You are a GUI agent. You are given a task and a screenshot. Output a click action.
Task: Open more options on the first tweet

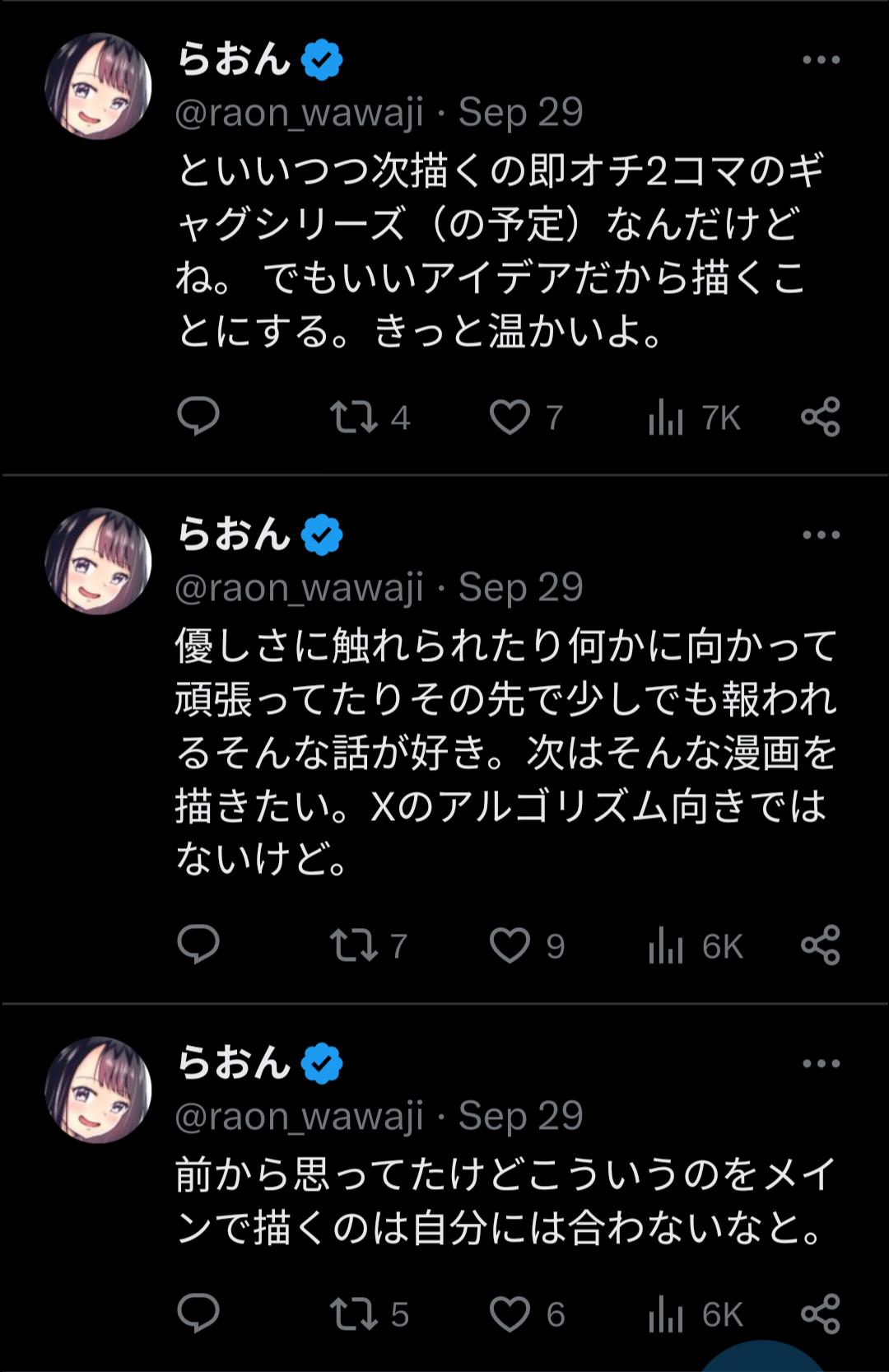(820, 60)
